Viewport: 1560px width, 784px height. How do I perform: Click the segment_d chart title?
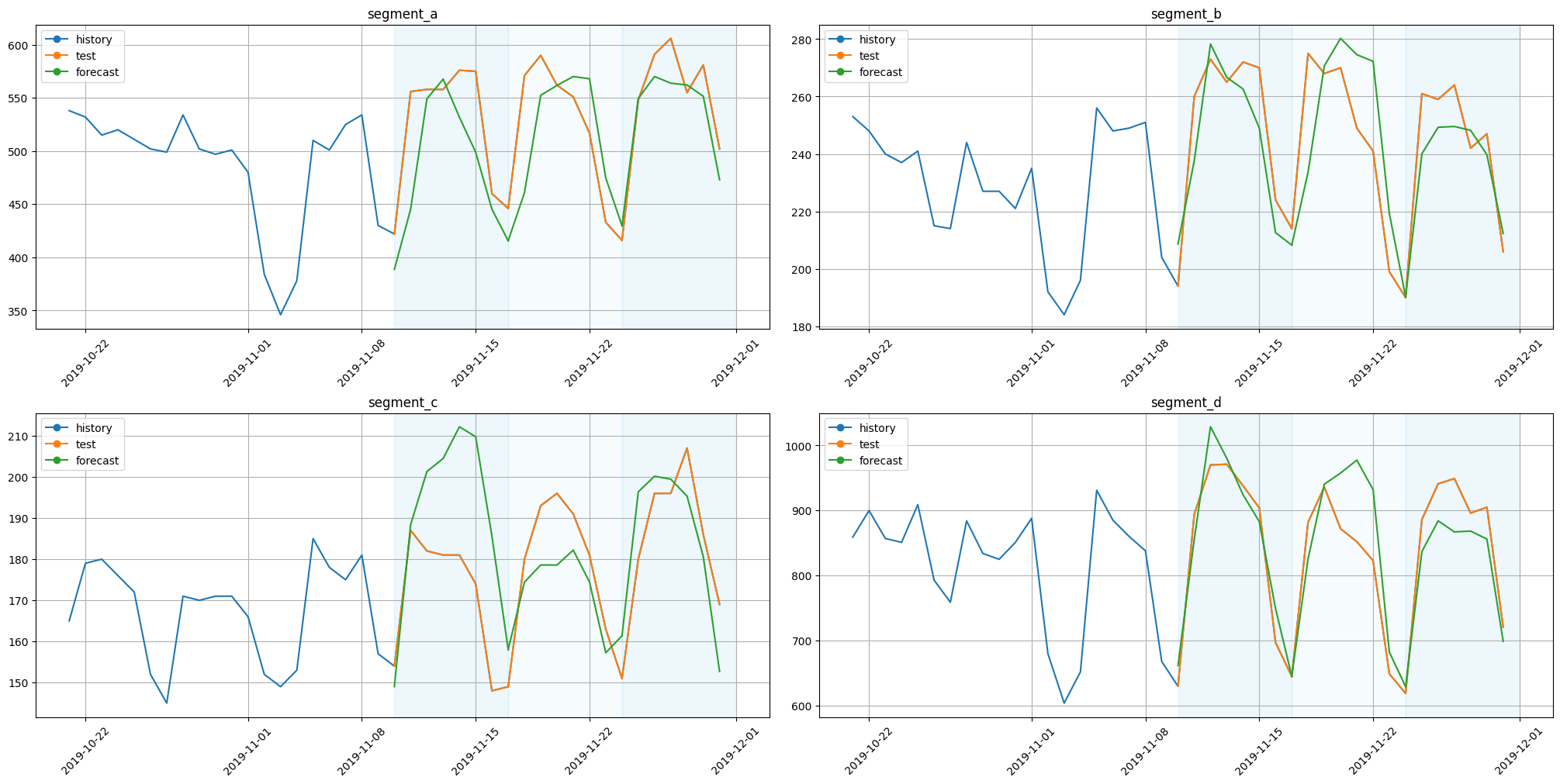pos(1186,402)
